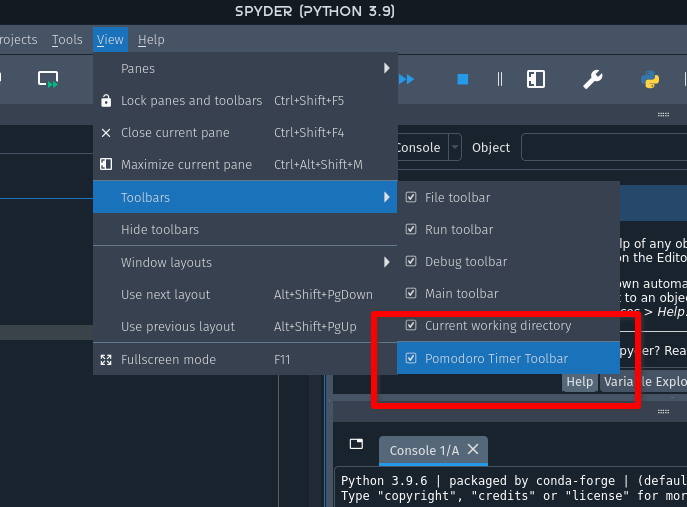Click the icon beside Maximize current pane
The height and width of the screenshot is (507, 687).
click(106, 164)
